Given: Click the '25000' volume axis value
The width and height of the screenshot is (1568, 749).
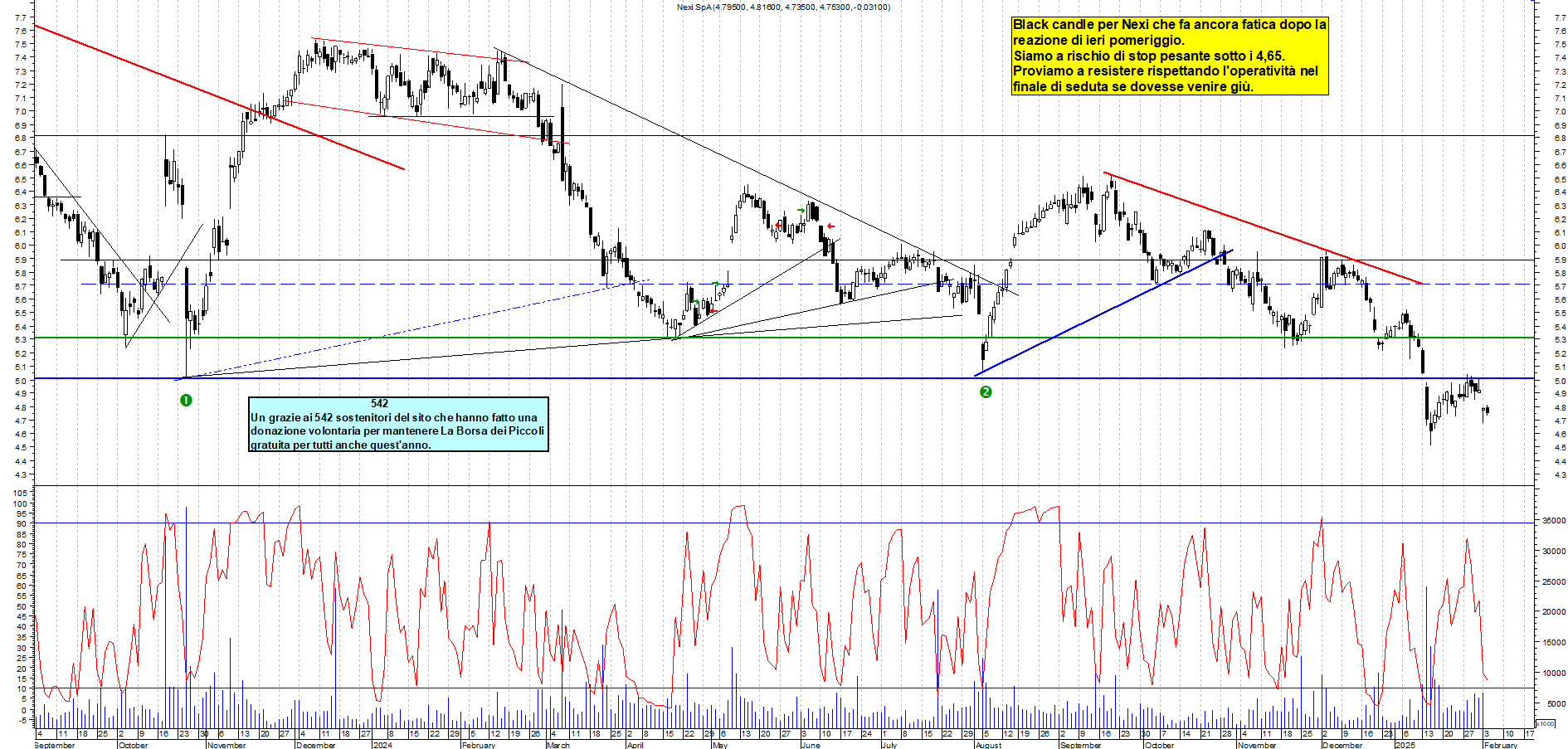Looking at the screenshot, I should coord(1554,582).
